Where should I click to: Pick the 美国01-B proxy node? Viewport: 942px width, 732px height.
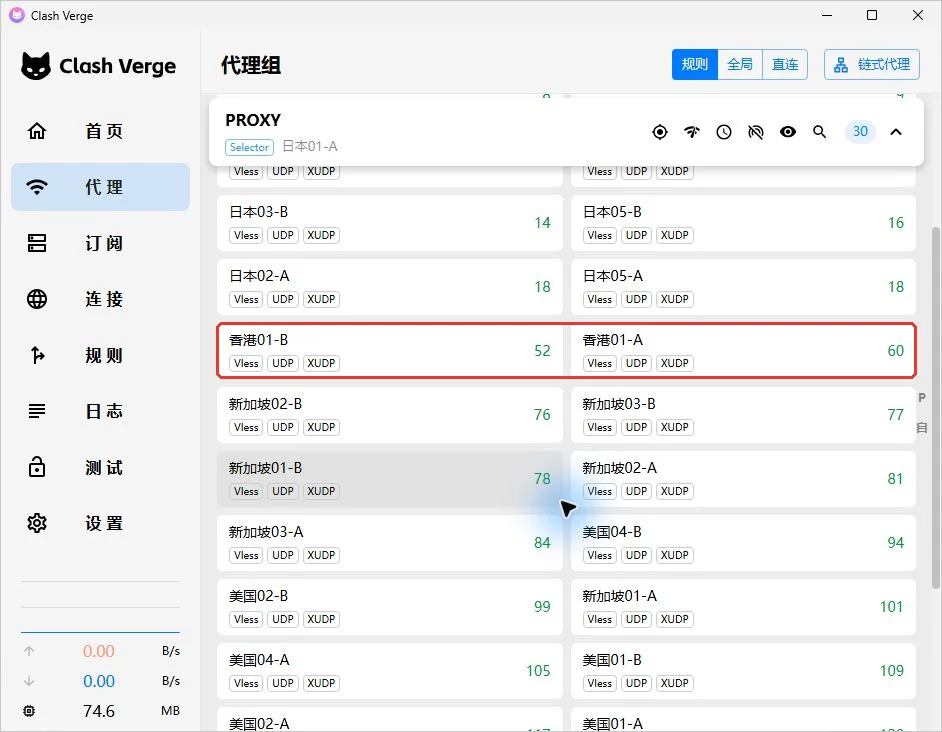743,671
